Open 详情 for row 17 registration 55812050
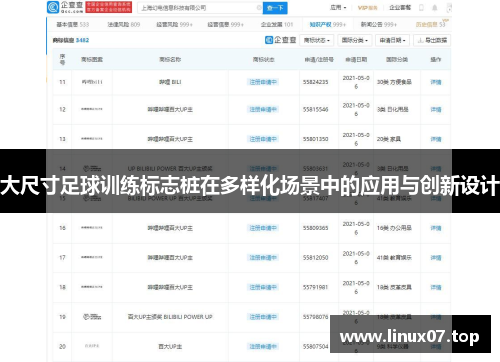 pos(436,258)
